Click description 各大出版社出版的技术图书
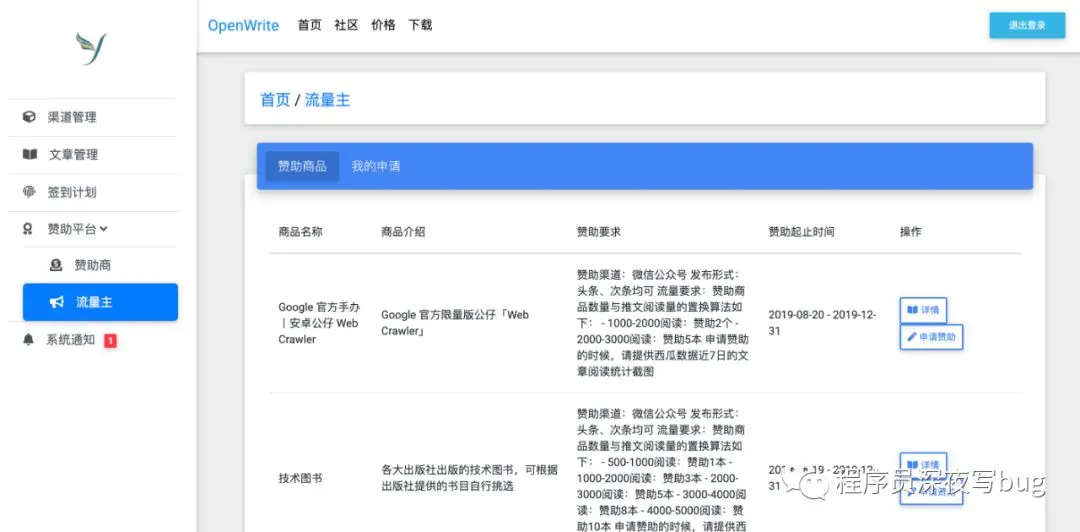This screenshot has height=532, width=1080. coord(469,478)
